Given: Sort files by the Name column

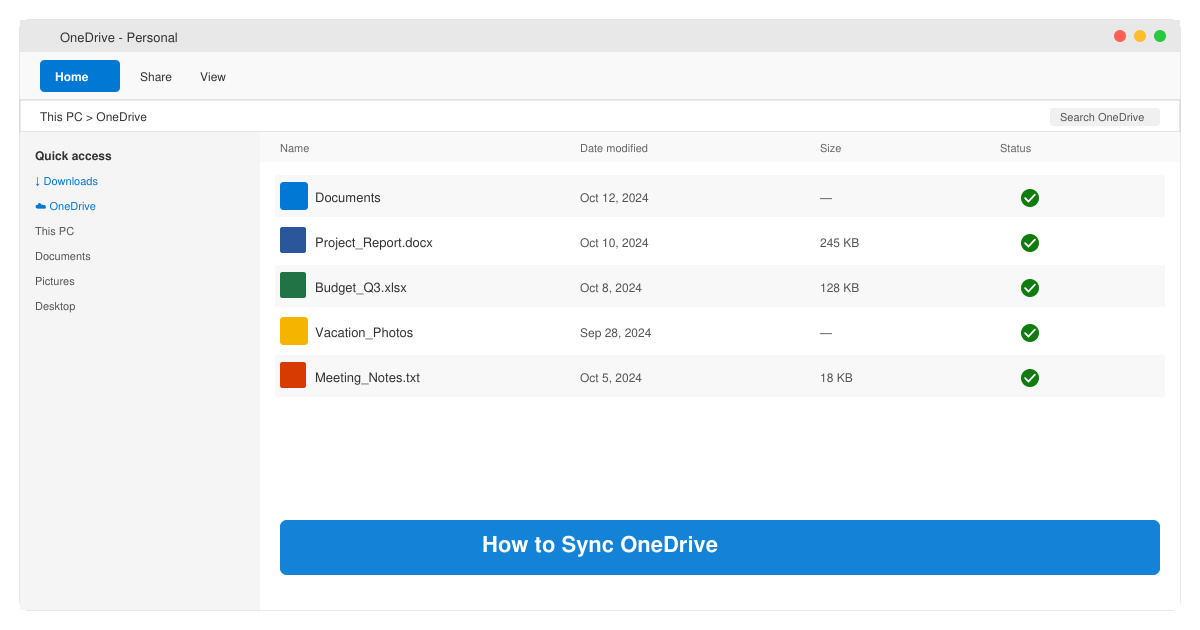Looking at the screenshot, I should [294, 148].
